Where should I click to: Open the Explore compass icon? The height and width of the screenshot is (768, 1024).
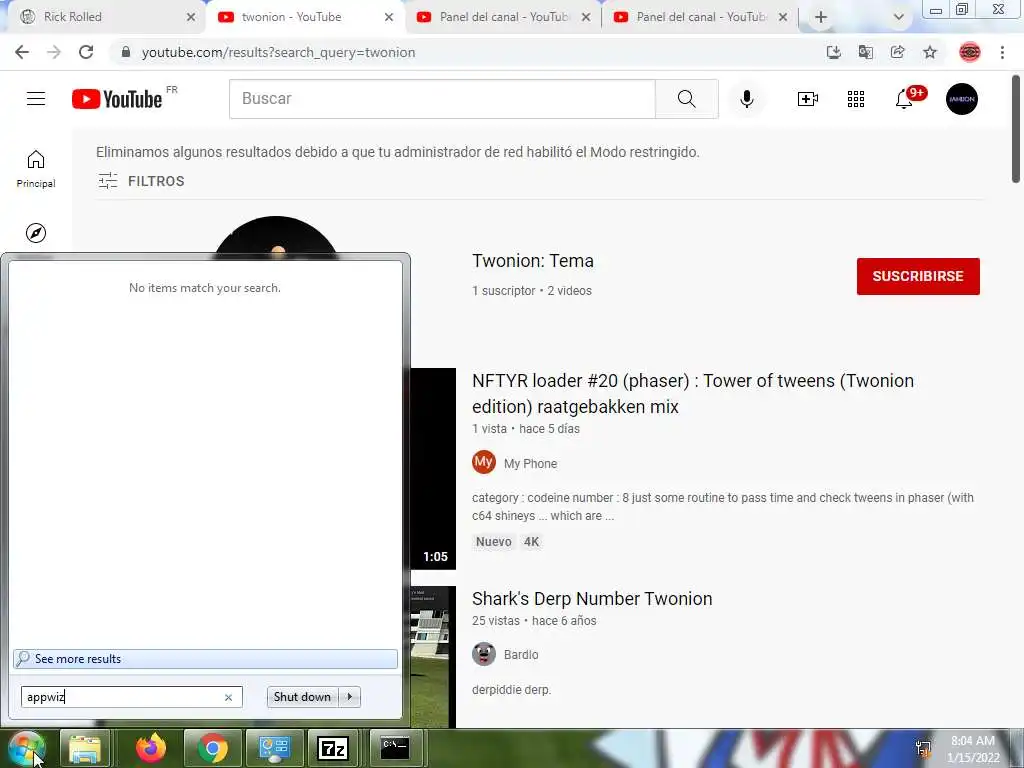click(36, 232)
